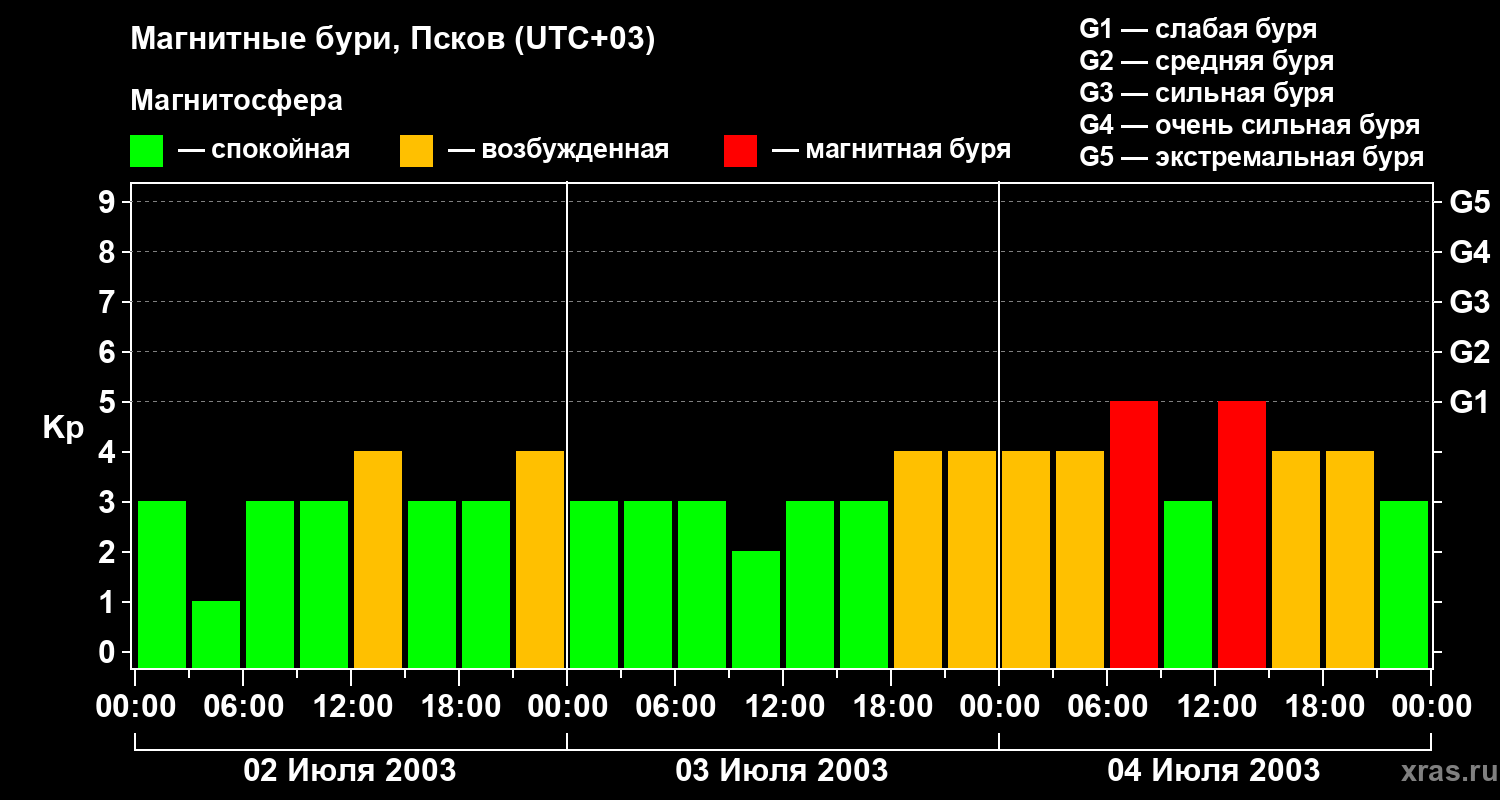Click the '02 Июля 2003' date label
1500x800 pixels.
(x=350, y=771)
